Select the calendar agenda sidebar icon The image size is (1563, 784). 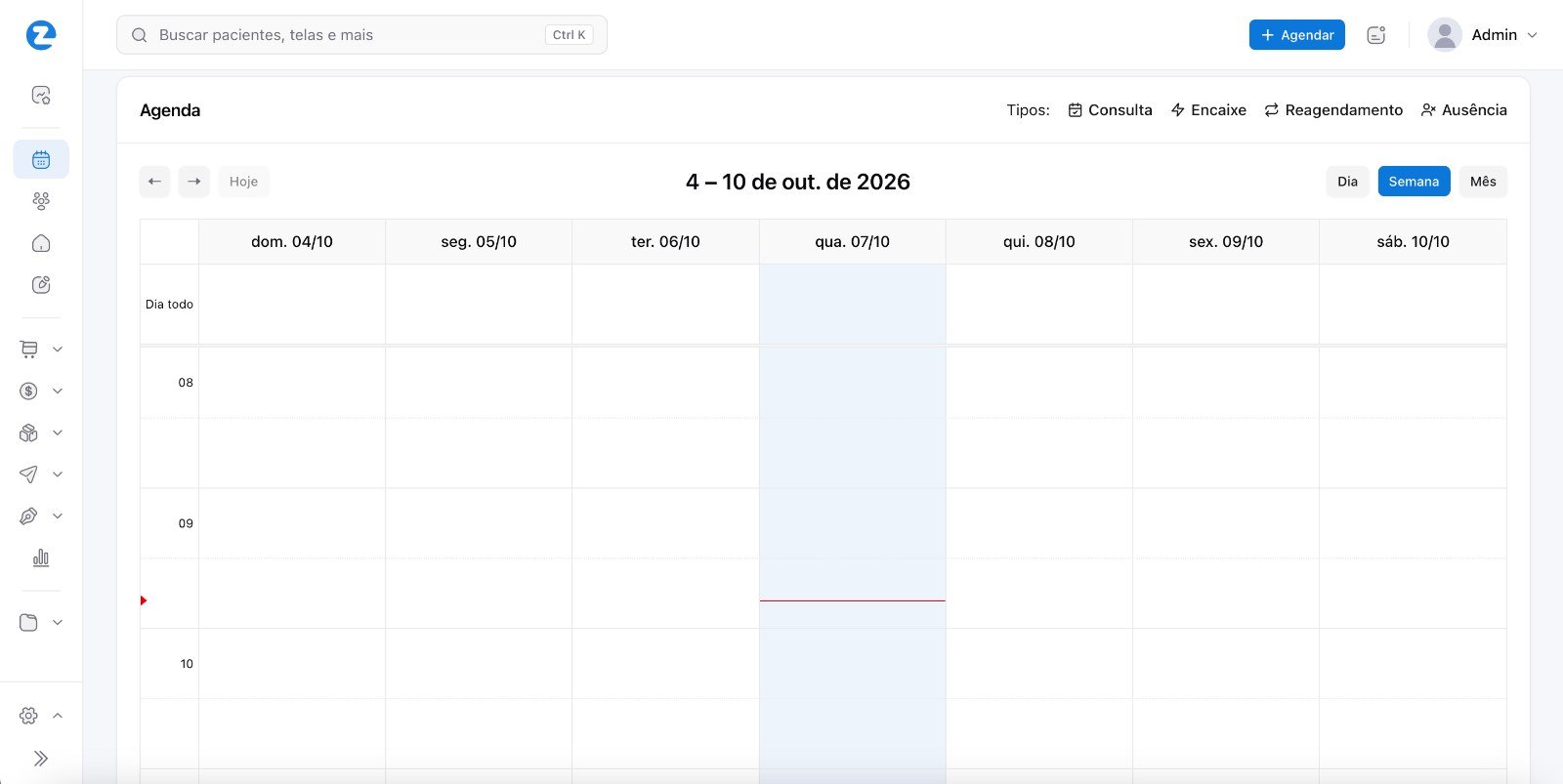(x=41, y=159)
